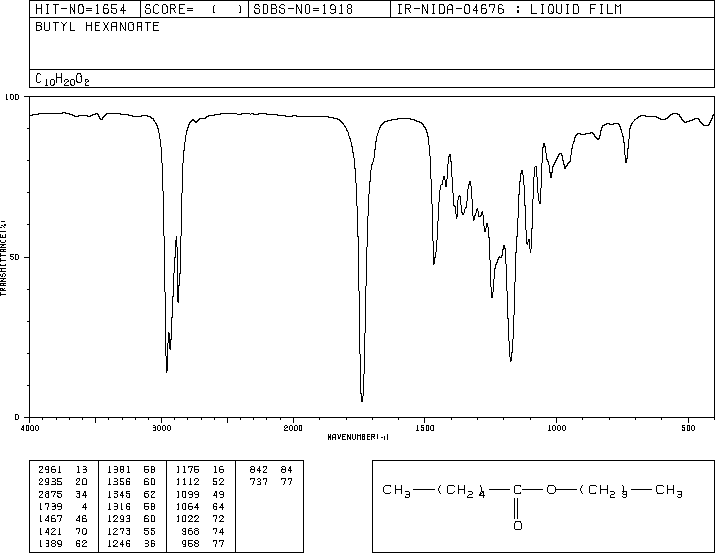Click the 500 label on wavenumber axis
The image size is (715, 553).
(x=688, y=428)
